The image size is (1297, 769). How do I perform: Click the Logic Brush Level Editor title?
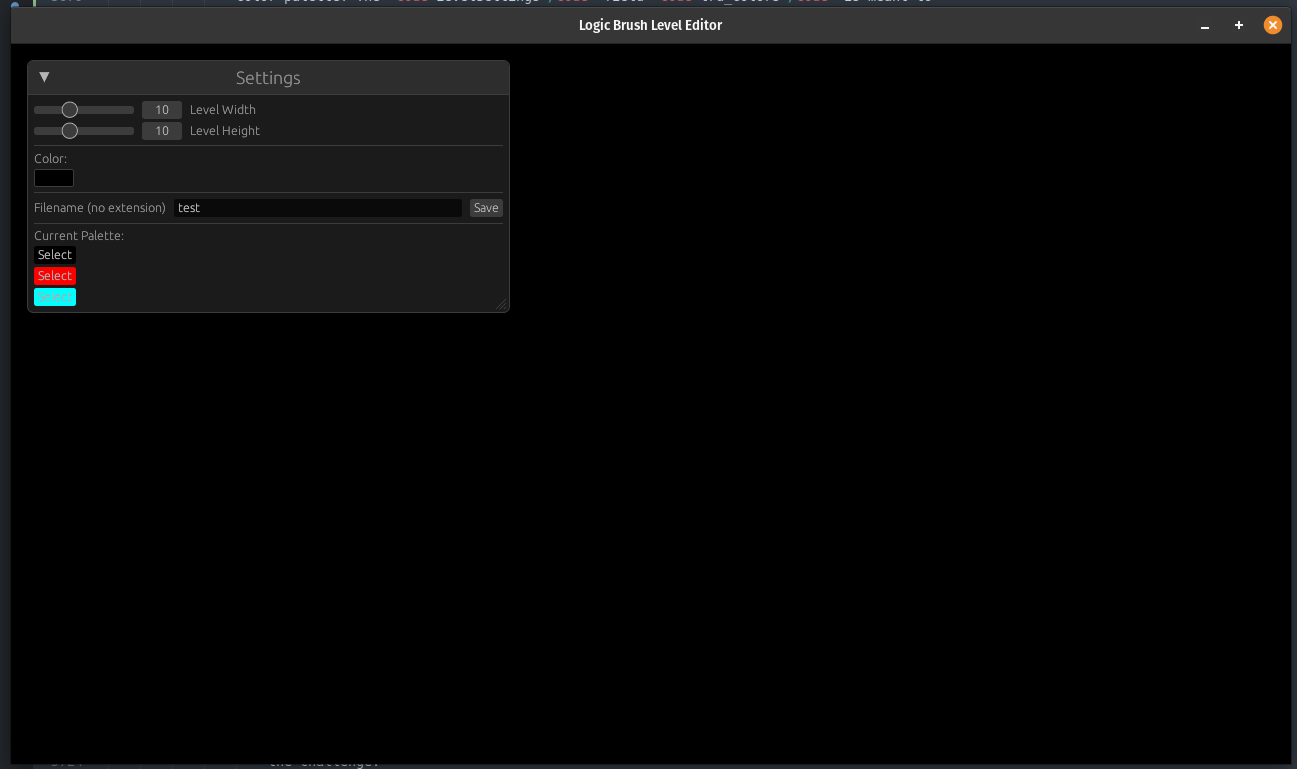(650, 25)
